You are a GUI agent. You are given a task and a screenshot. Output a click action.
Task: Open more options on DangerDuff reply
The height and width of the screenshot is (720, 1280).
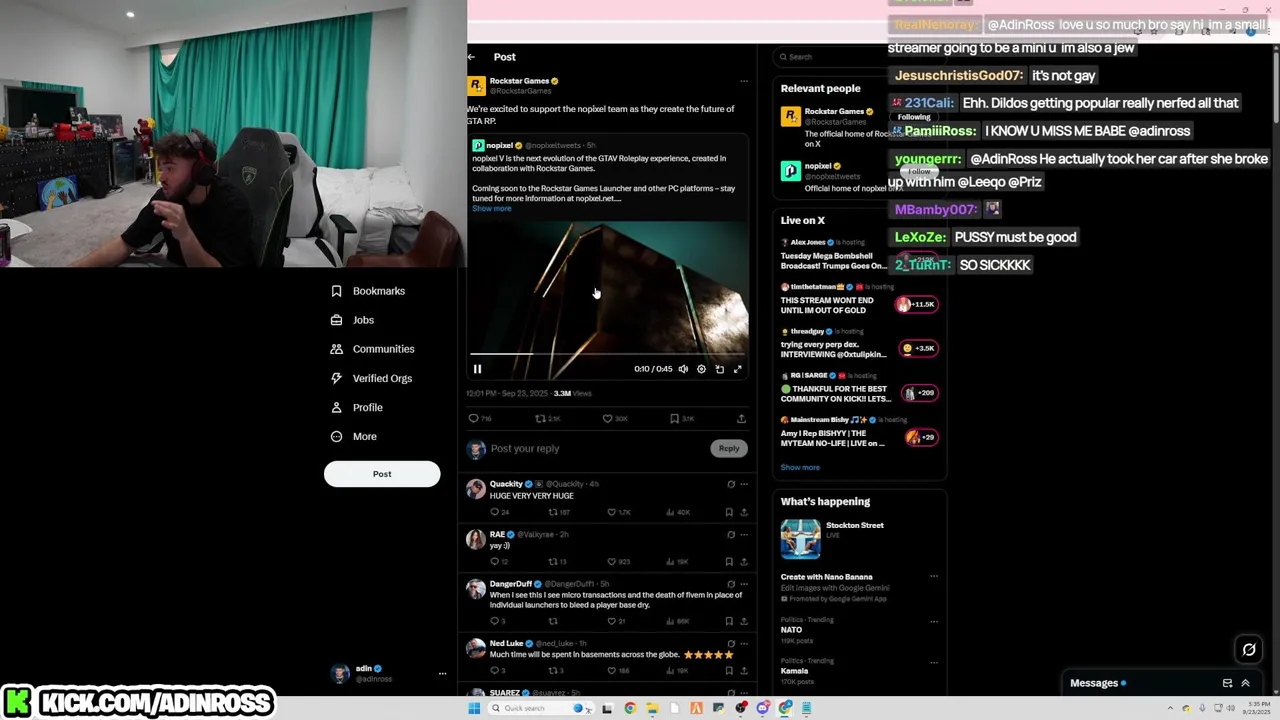(743, 584)
